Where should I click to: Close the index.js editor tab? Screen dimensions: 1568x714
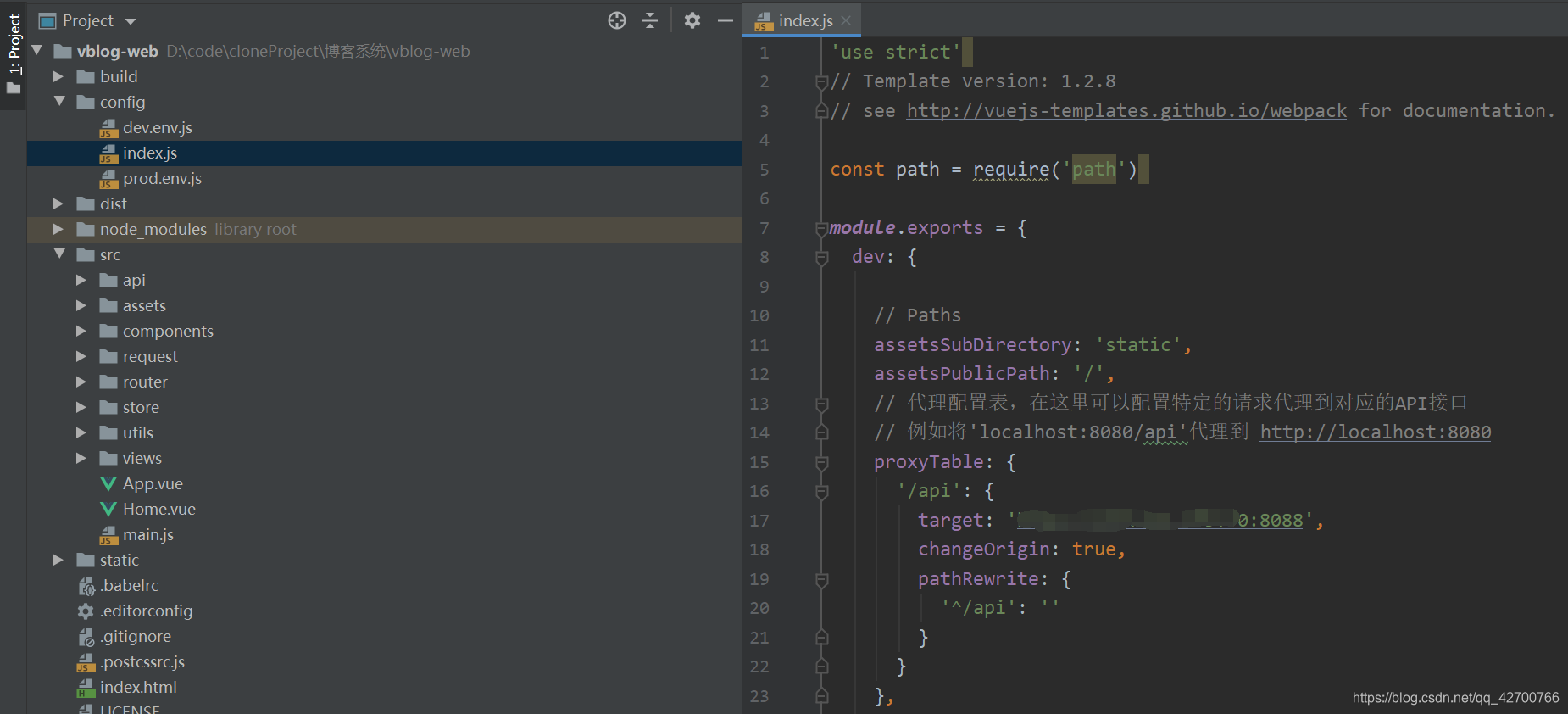(846, 20)
